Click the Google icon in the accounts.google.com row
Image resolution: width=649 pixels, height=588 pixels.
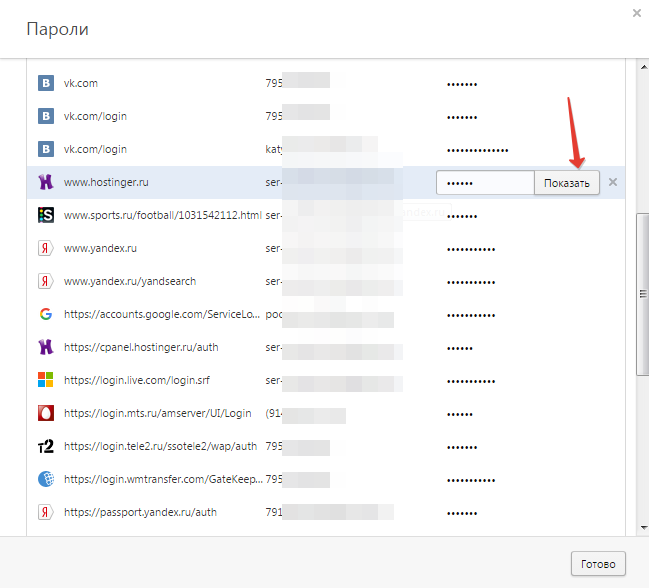pos(46,314)
